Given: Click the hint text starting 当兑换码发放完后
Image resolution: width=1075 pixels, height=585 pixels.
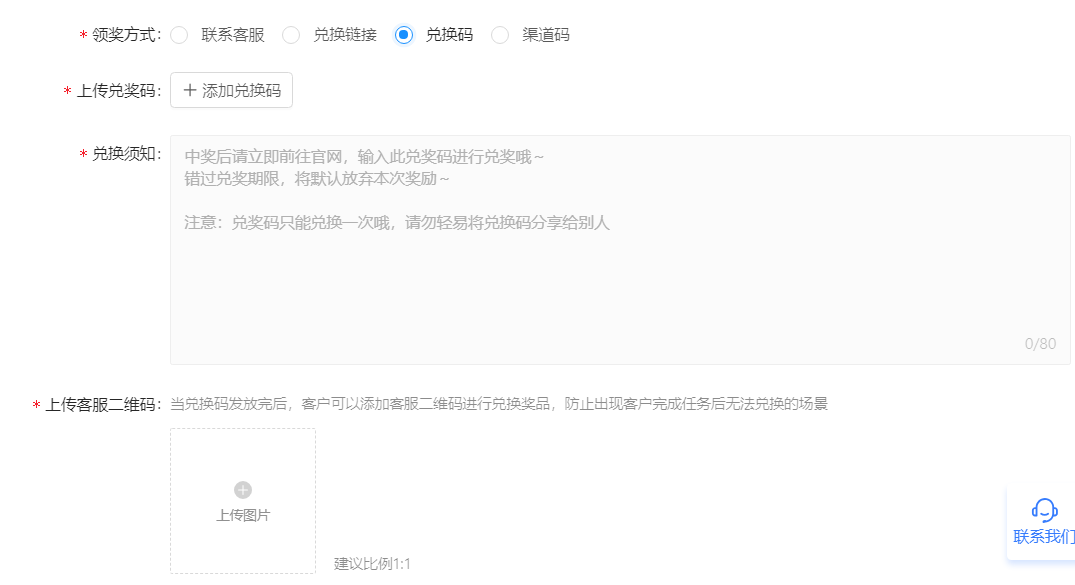Looking at the screenshot, I should [498, 404].
